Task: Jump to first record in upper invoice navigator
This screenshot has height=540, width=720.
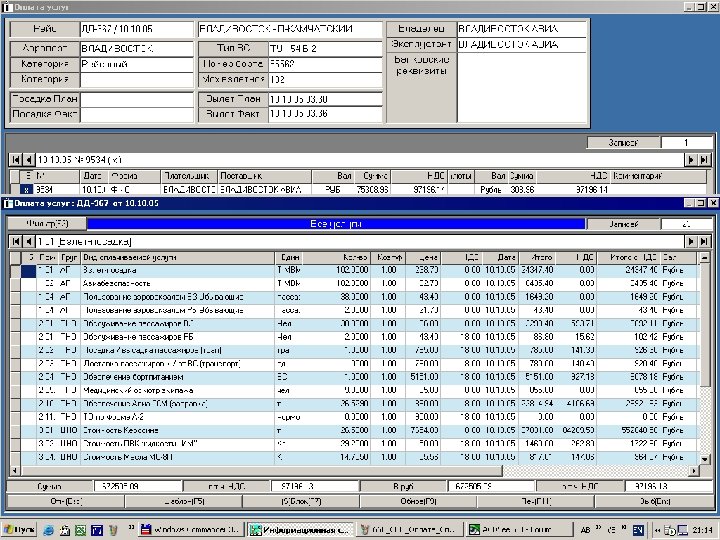Action: (15, 159)
